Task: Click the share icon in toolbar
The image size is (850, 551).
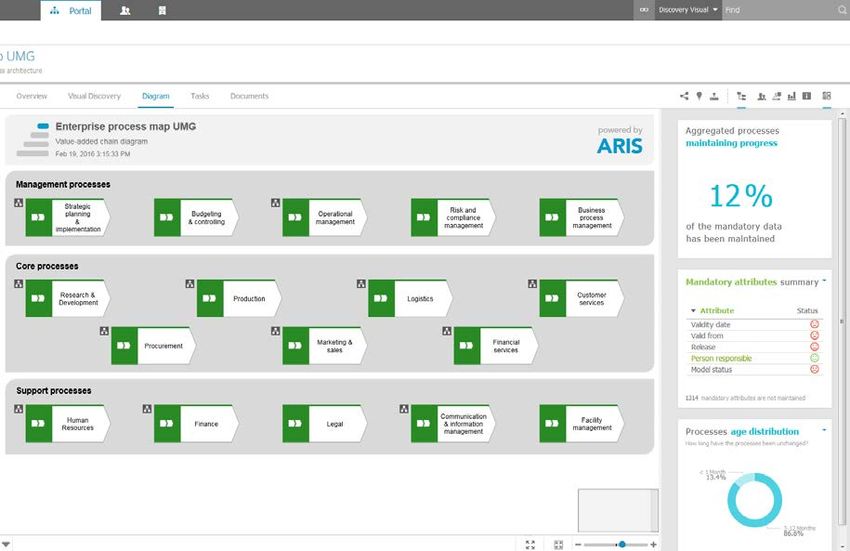Action: pyautogui.click(x=684, y=96)
